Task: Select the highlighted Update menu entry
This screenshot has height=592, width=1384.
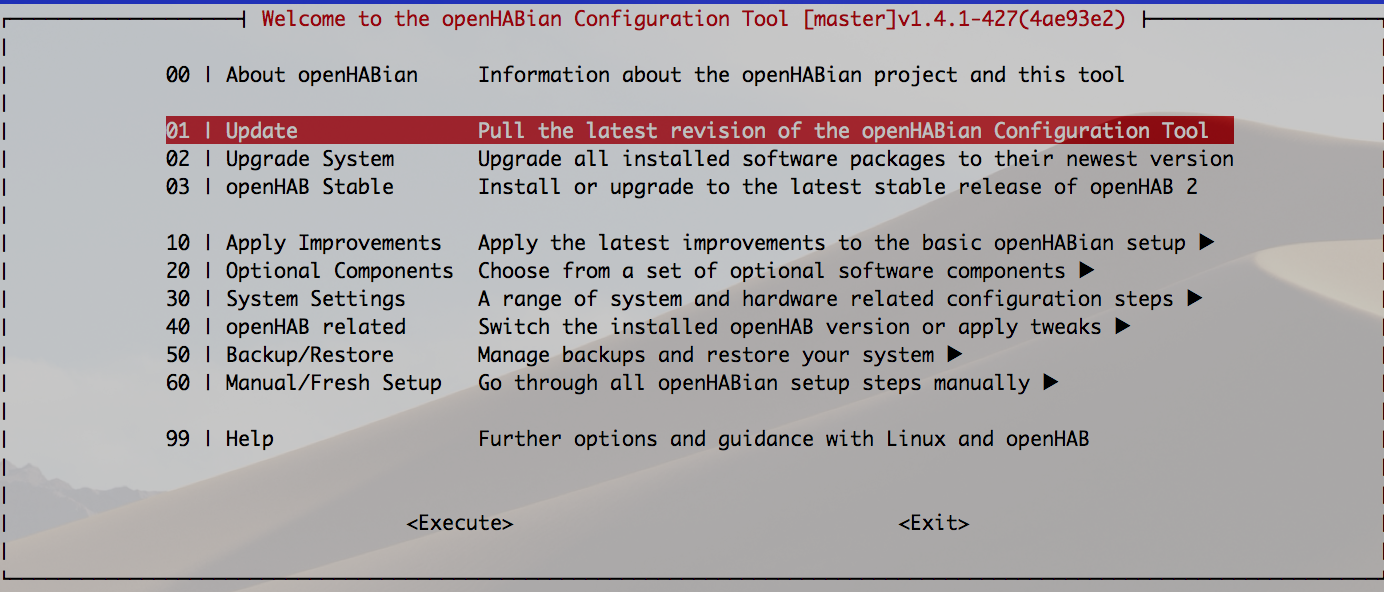Action: [261, 131]
